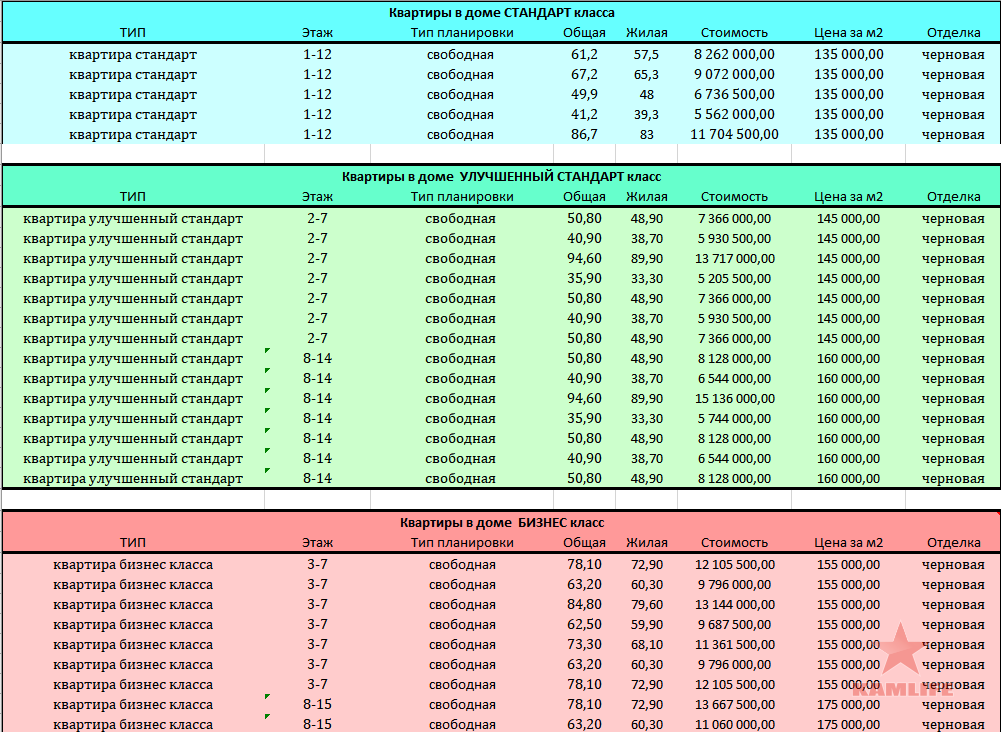
Task: Select the Отделка header in the standard table
Action: tap(953, 33)
